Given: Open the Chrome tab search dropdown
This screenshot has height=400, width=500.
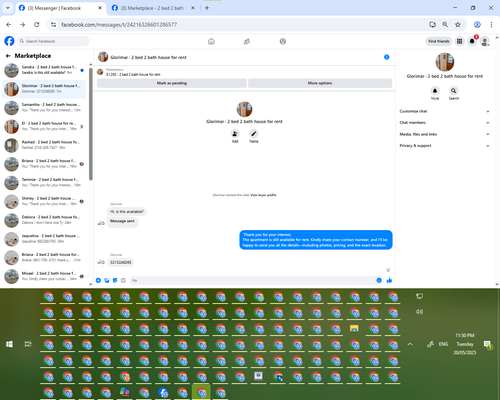Looking at the screenshot, I should (8, 8).
